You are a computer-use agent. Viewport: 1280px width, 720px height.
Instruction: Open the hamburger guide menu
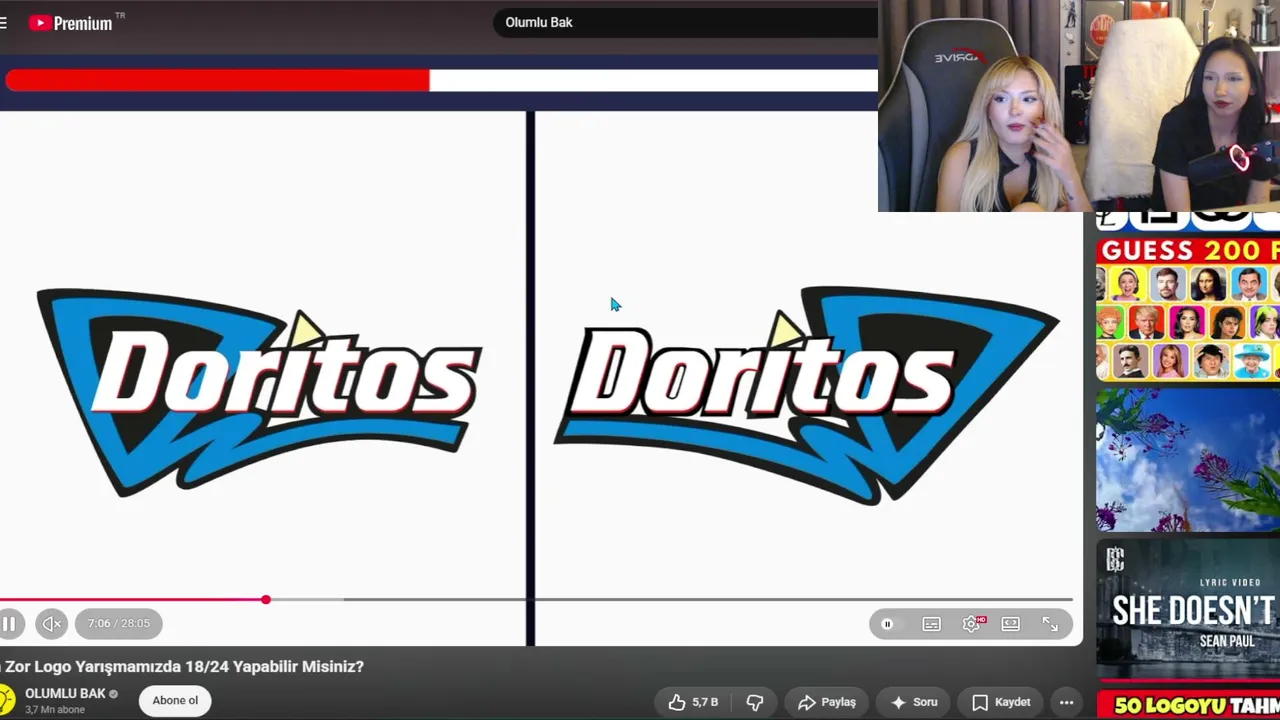click(3, 22)
